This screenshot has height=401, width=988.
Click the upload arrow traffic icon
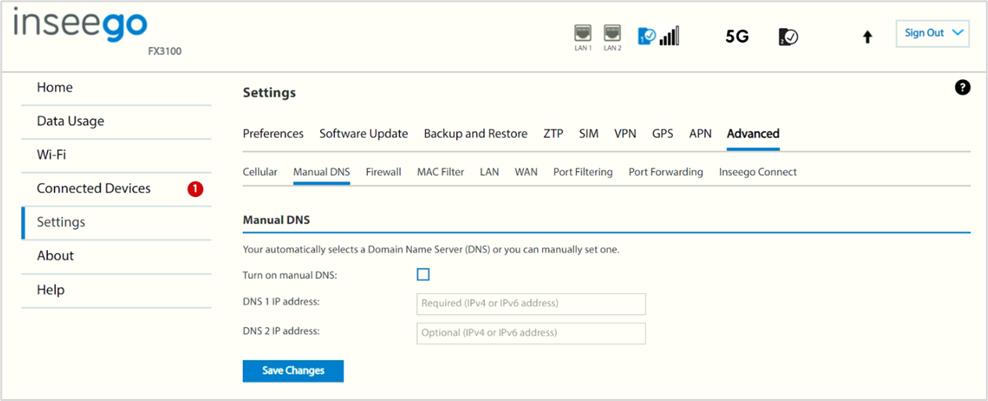tap(868, 38)
